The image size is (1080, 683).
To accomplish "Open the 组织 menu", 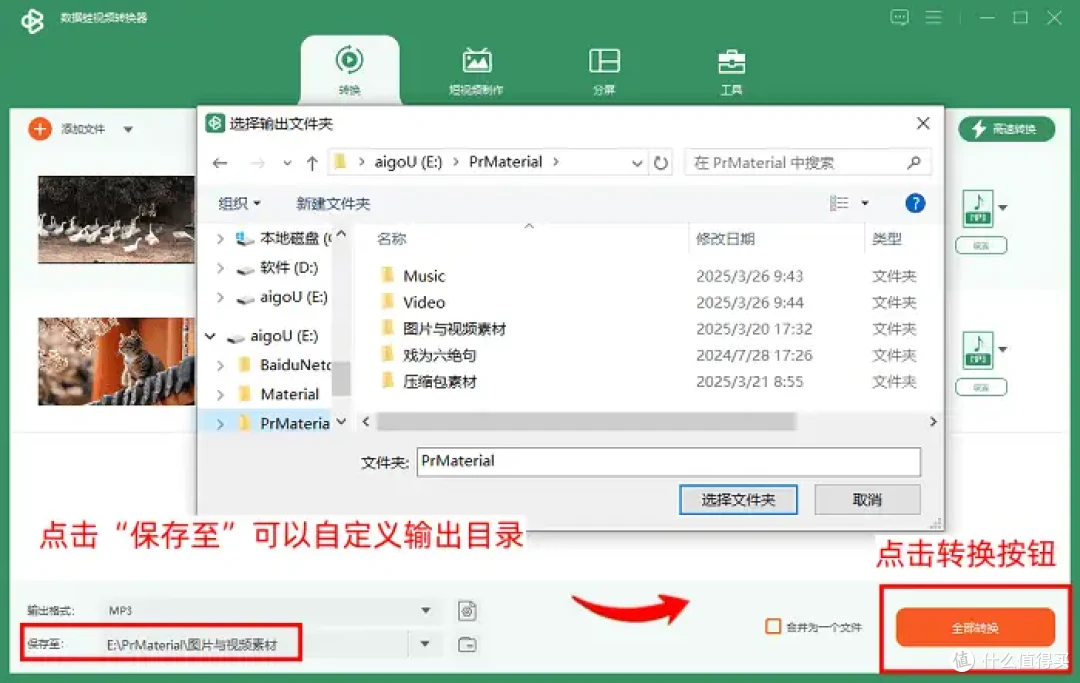I will click(239, 203).
